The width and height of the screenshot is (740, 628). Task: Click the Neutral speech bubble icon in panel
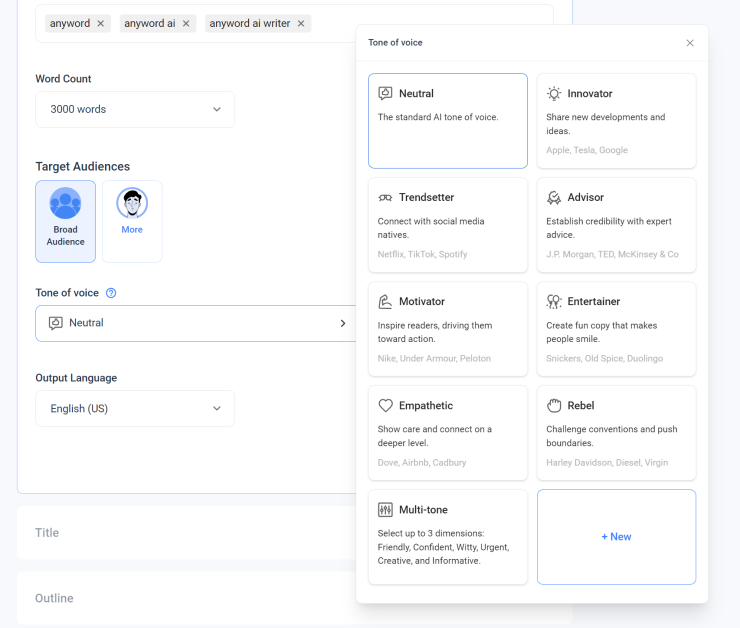[x=385, y=93]
